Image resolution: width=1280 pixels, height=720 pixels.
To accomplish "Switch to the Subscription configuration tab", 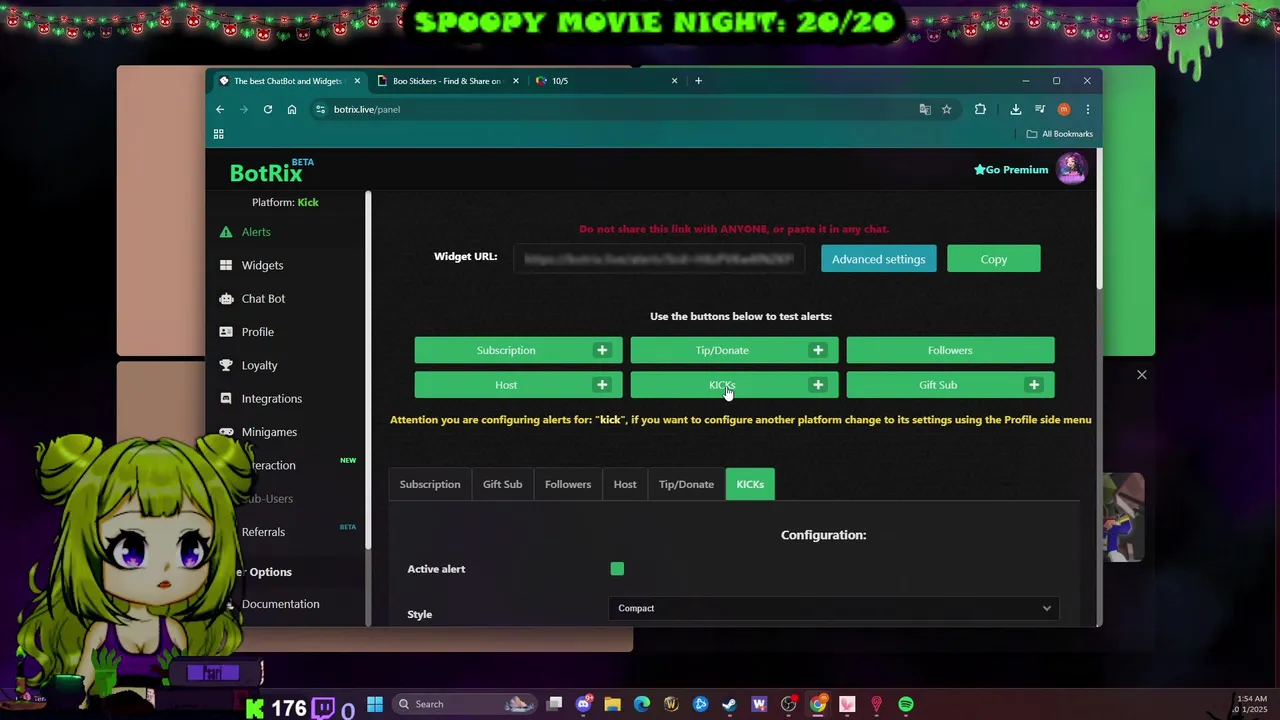I will (x=430, y=484).
